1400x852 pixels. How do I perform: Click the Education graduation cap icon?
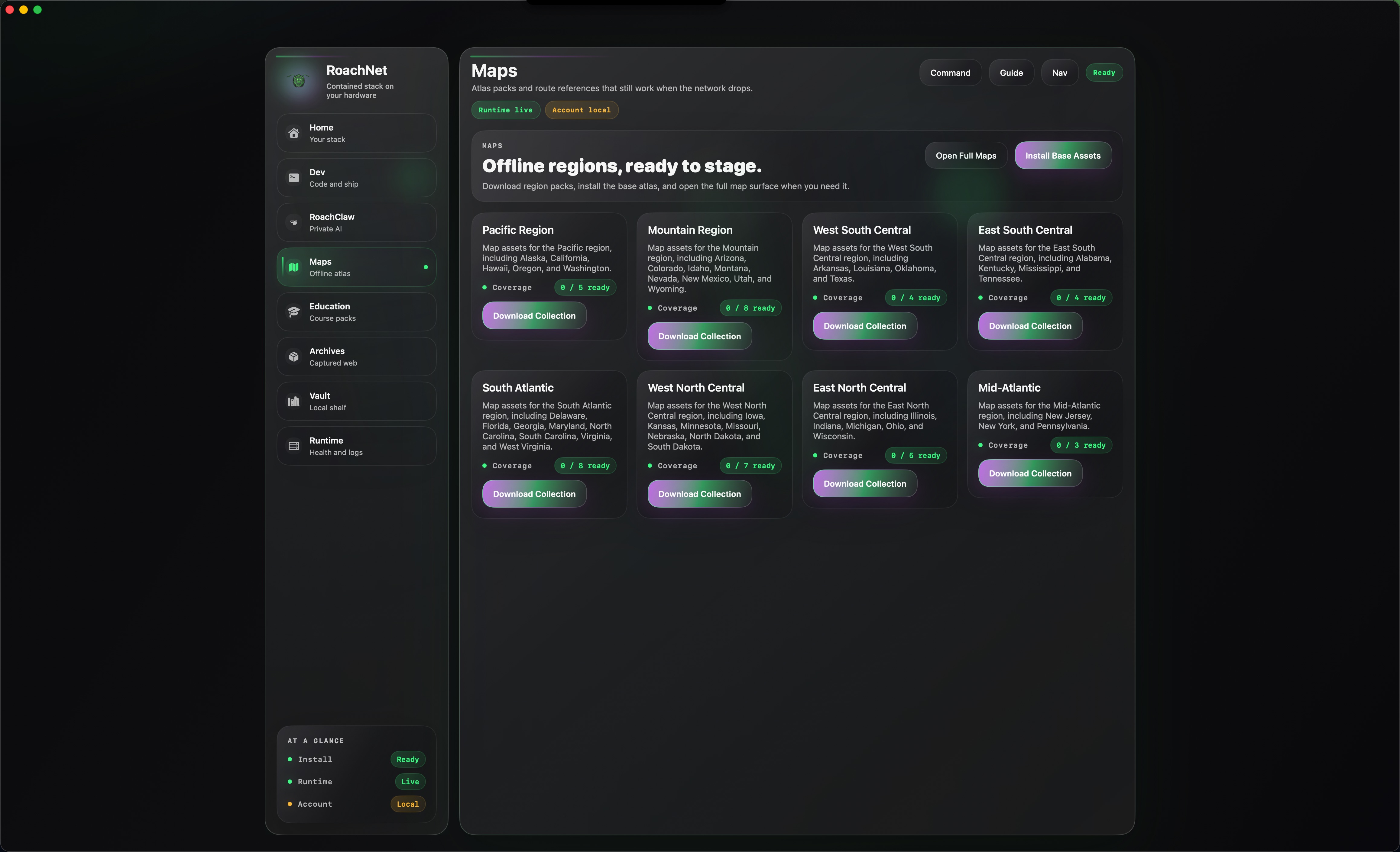[294, 312]
